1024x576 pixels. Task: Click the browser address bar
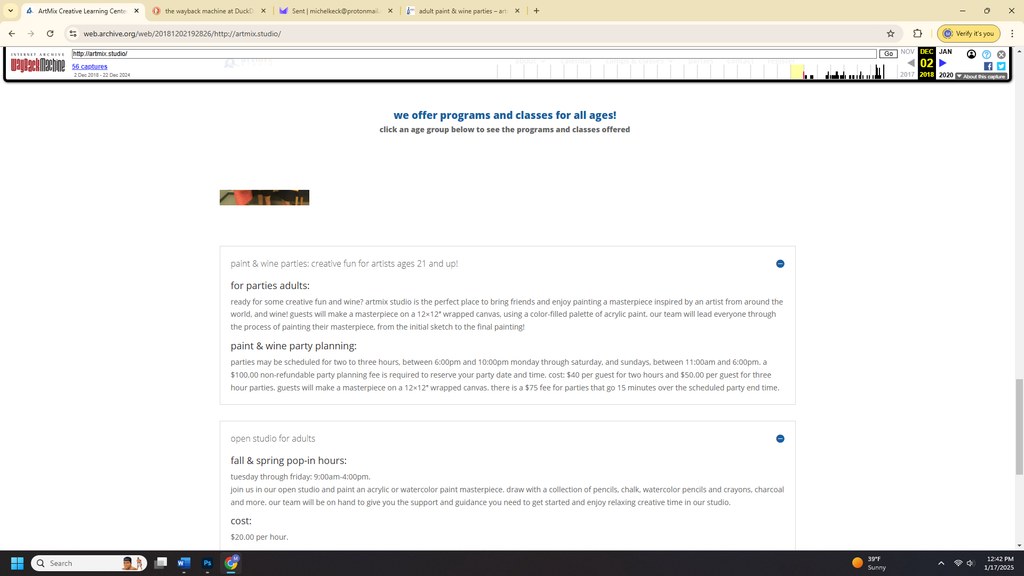coord(483,33)
